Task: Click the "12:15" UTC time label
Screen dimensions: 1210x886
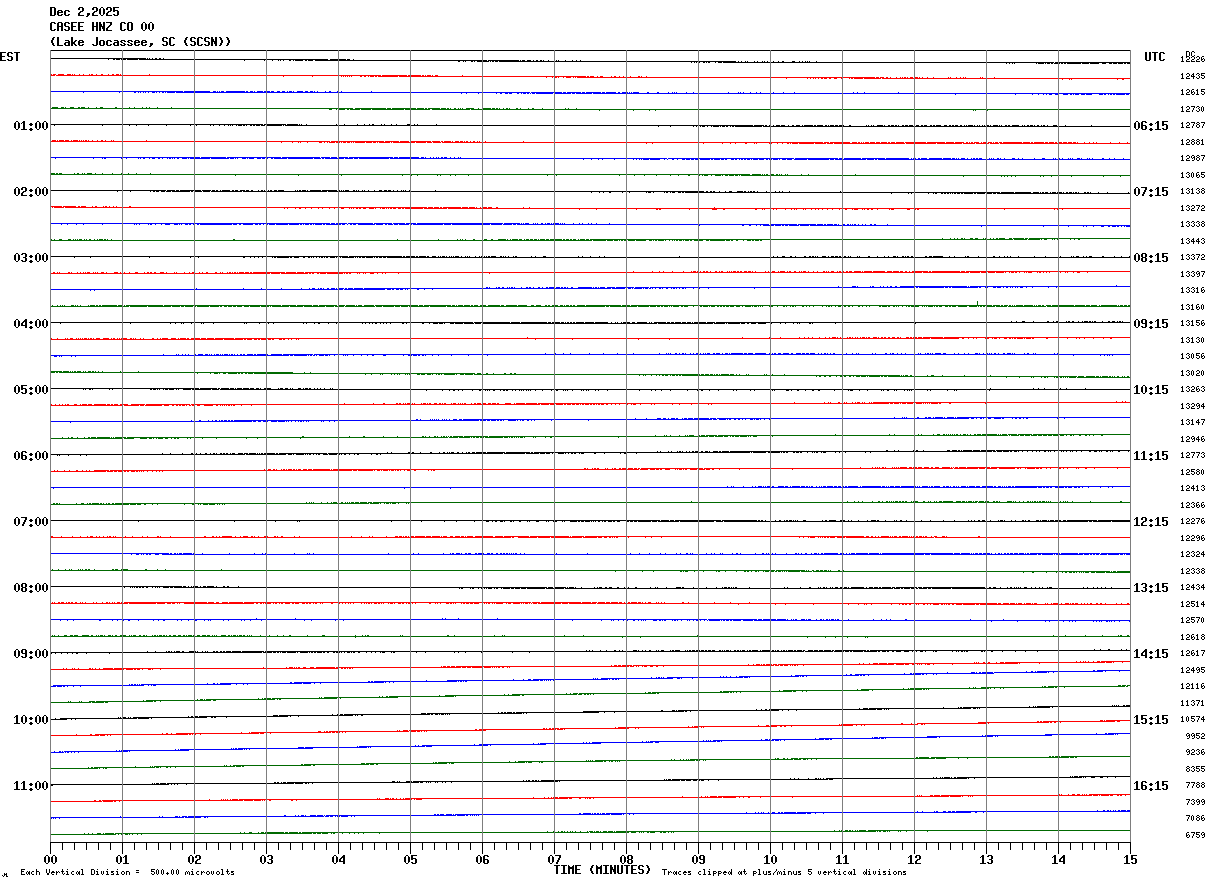Action: [1151, 522]
